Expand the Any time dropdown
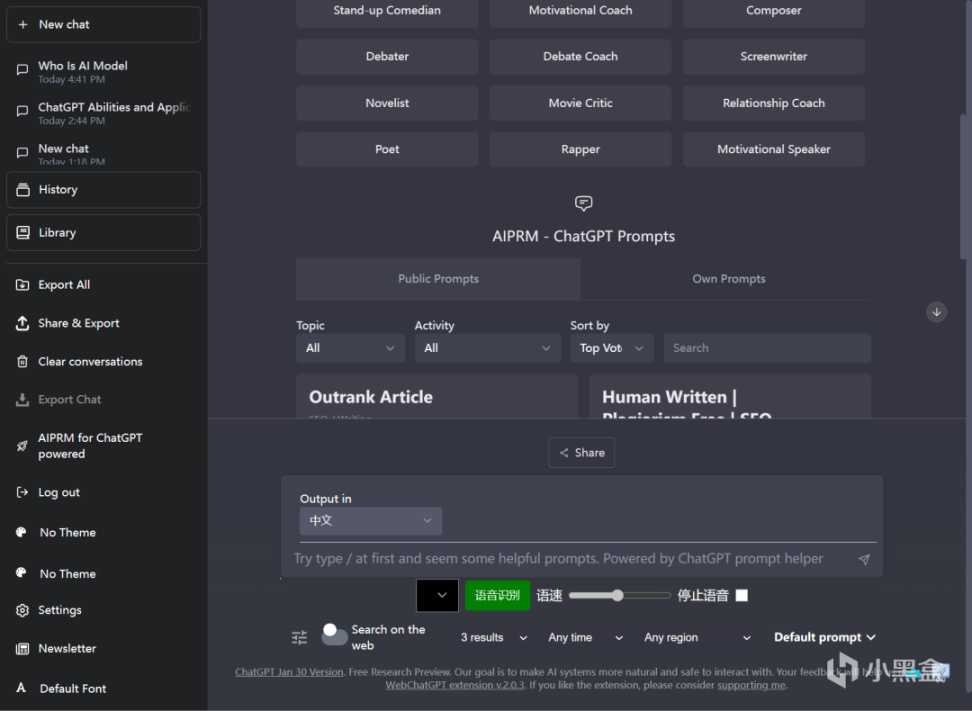 point(585,637)
